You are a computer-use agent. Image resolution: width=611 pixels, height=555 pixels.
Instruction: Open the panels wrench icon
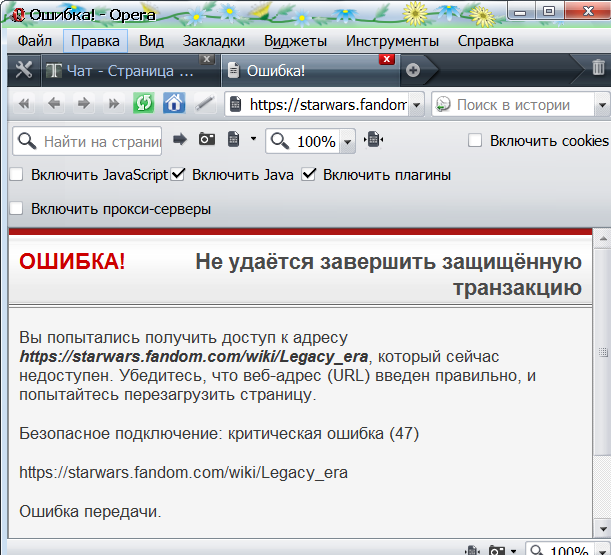pyautogui.click(x=23, y=70)
